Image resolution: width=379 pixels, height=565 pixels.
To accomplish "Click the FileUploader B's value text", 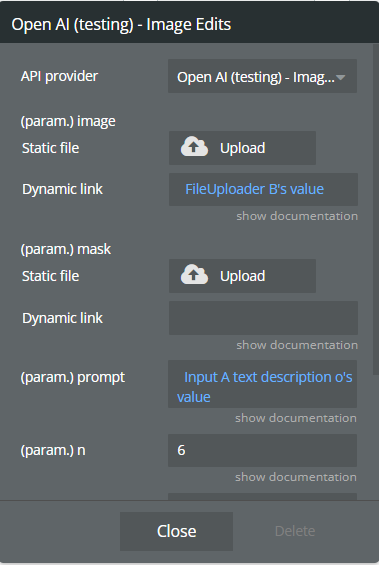I will [x=254, y=189].
